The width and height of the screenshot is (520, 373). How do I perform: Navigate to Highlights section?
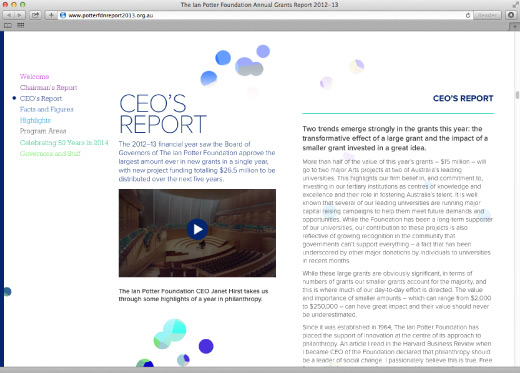click(x=35, y=120)
